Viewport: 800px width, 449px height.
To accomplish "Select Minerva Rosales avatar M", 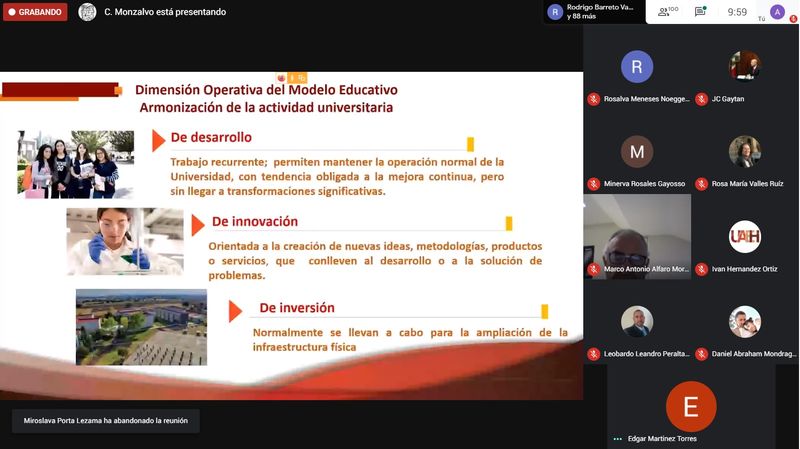I will click(637, 152).
